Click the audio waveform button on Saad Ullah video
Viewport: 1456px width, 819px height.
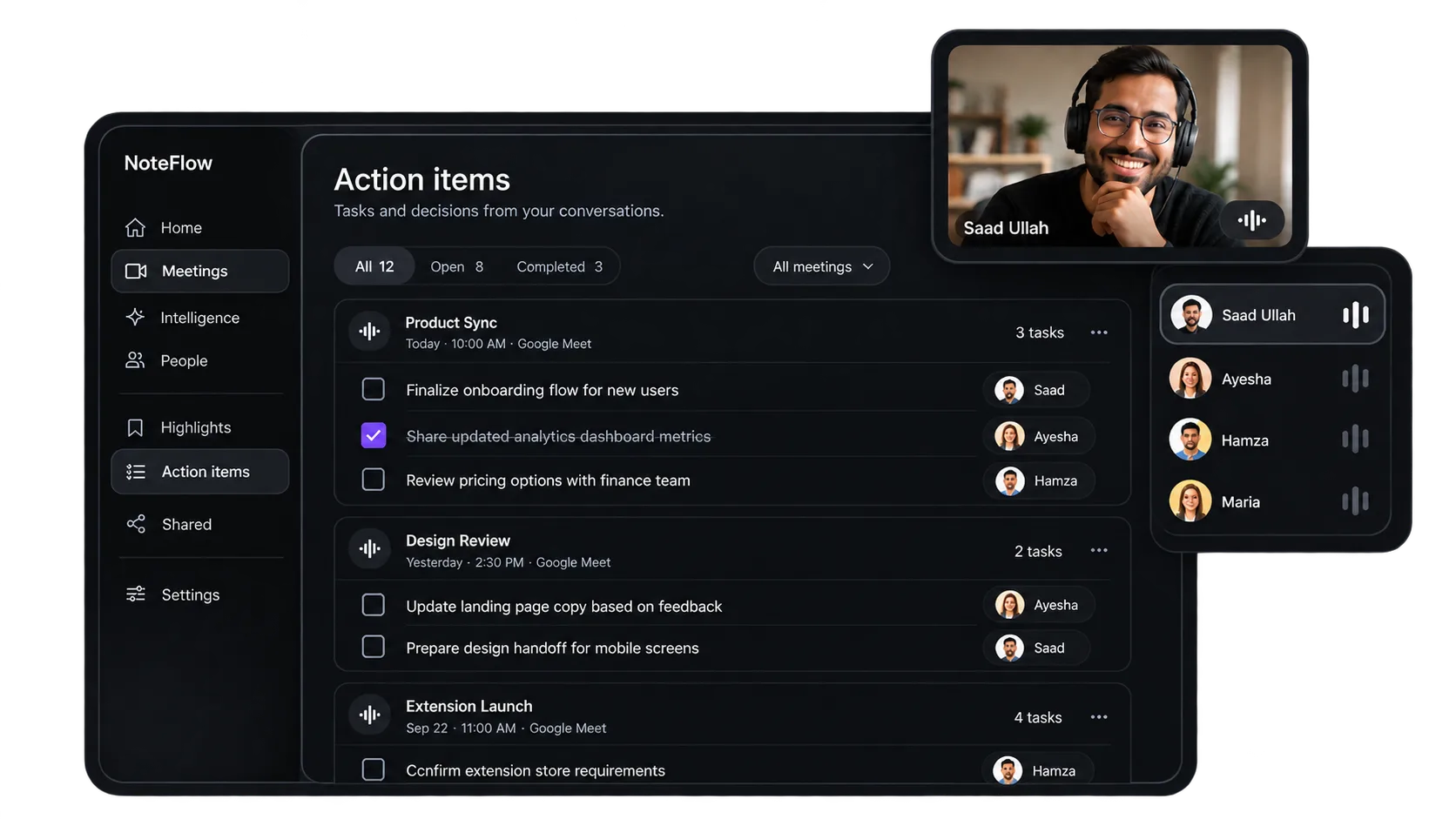1251,220
